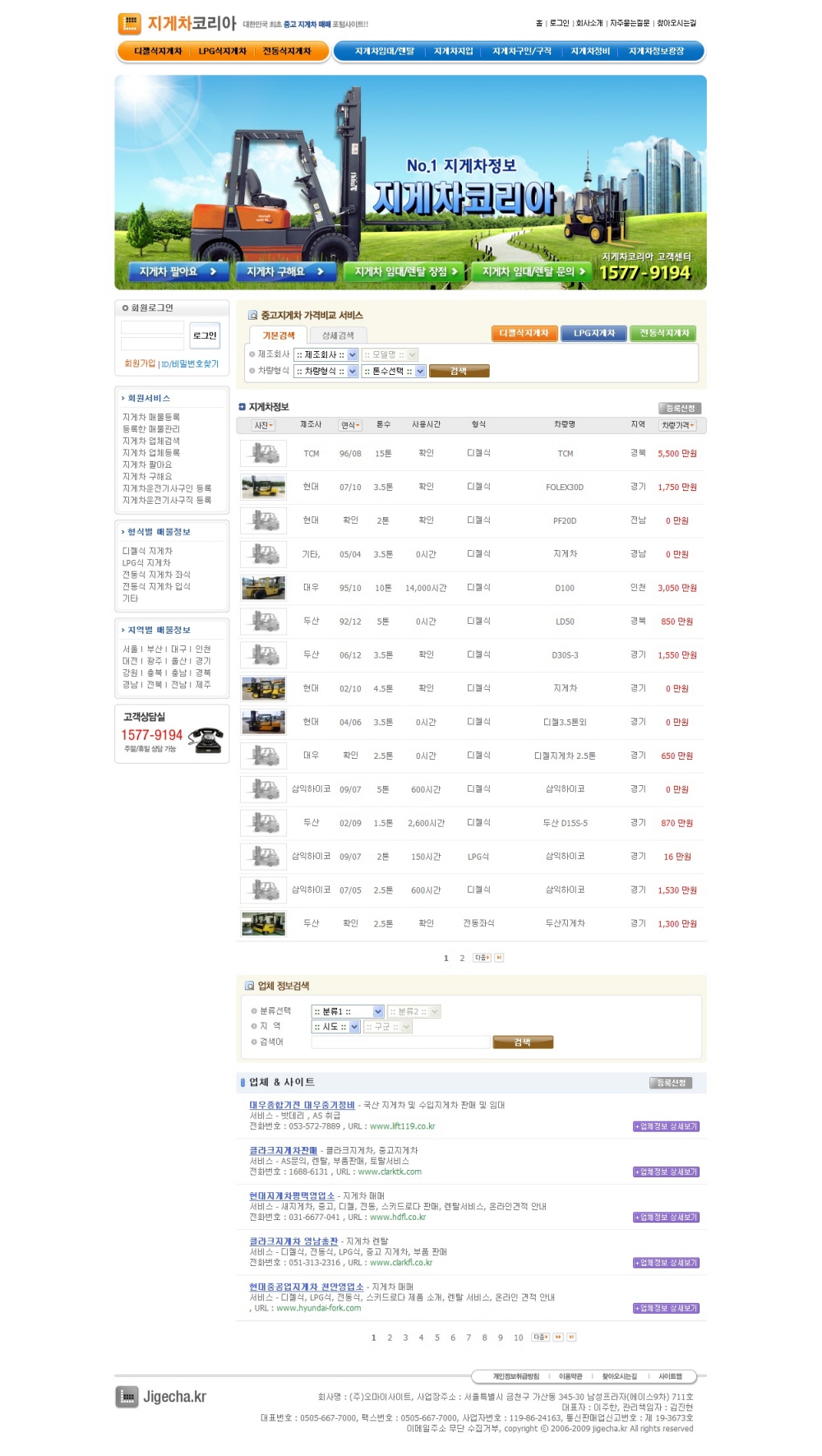The height and width of the screenshot is (1456, 822).
Task: Click 다음 next-page icon under forklift list
Action: click(x=482, y=958)
